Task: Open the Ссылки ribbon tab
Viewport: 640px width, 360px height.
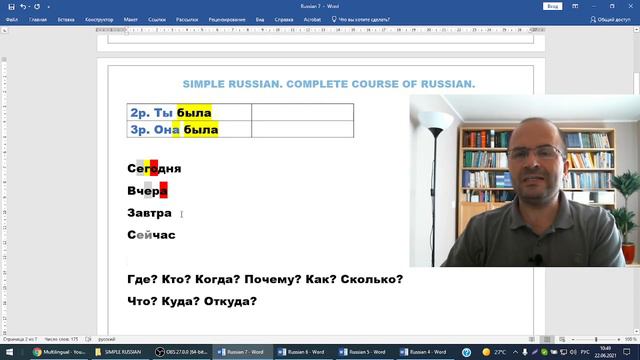Action: click(x=157, y=20)
